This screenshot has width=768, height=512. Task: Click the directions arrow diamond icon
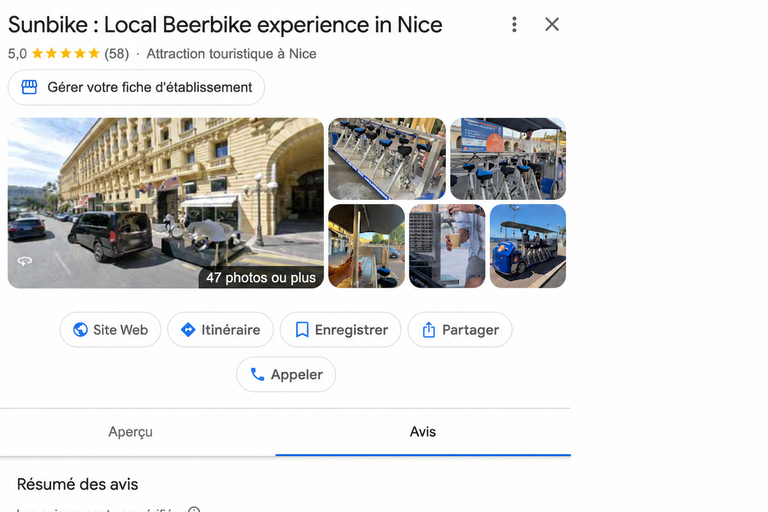pyautogui.click(x=188, y=330)
